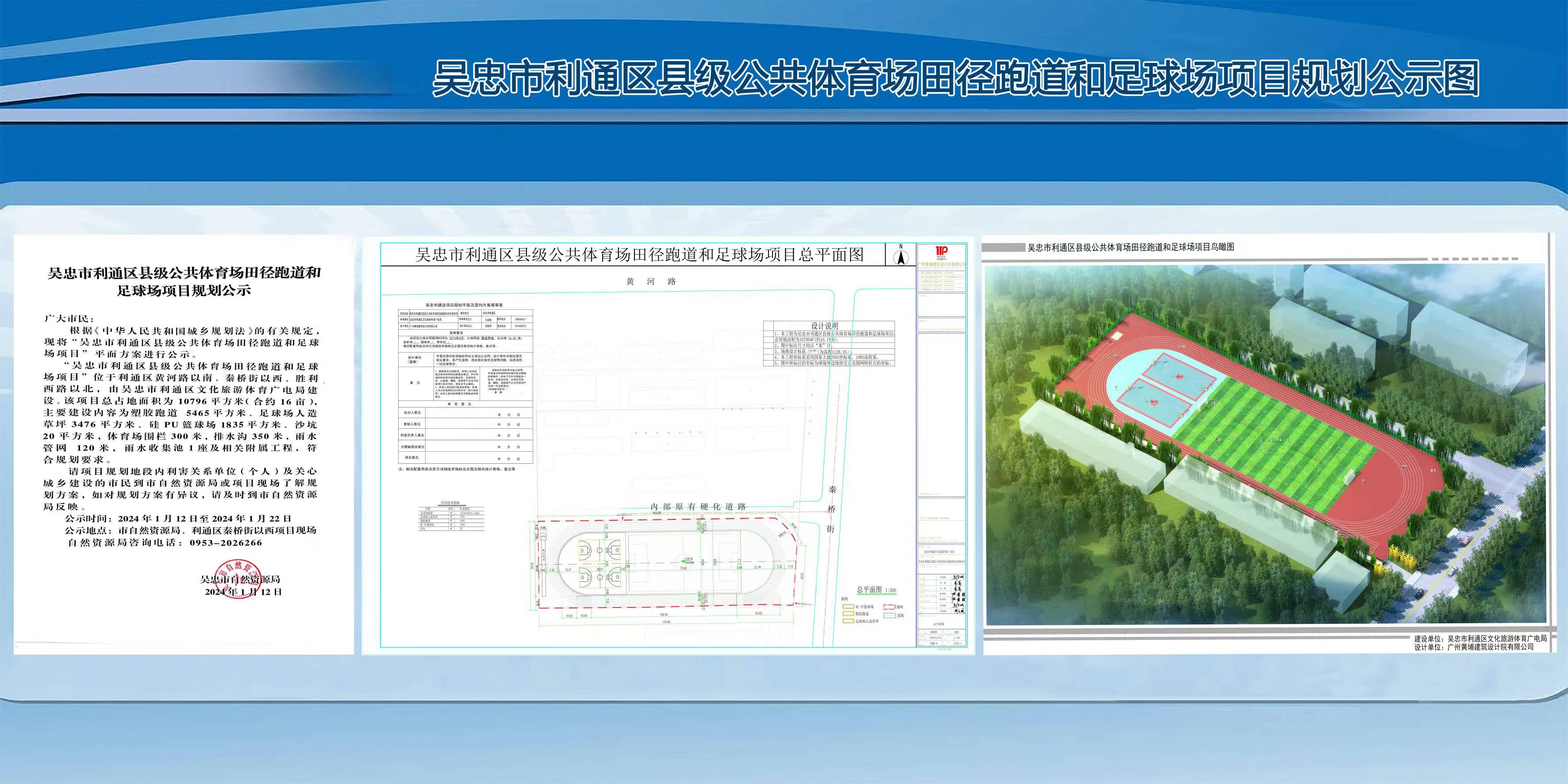Click the footnote starting with 注:相关配套用房
Screen dimensions: 1568x784
tap(457, 469)
